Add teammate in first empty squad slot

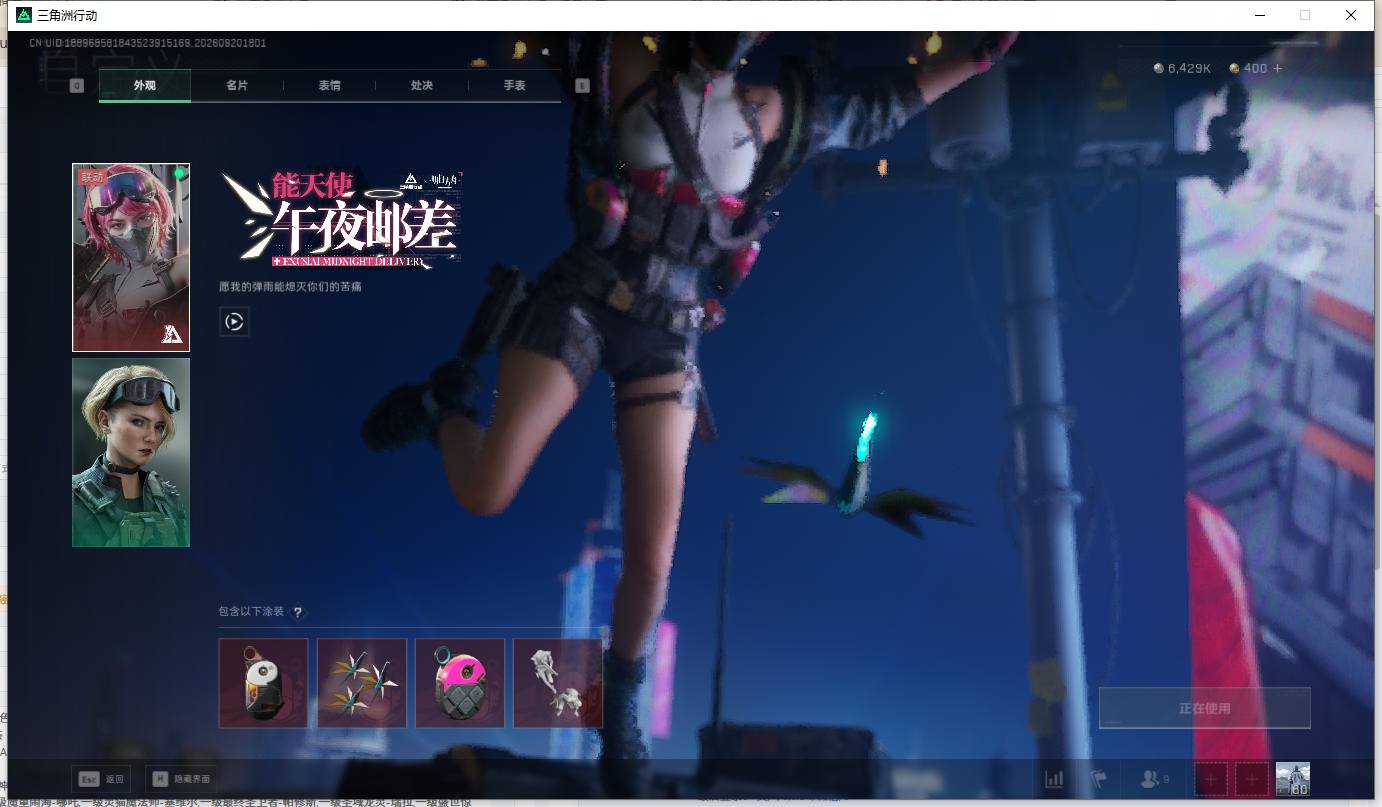(x=1211, y=779)
